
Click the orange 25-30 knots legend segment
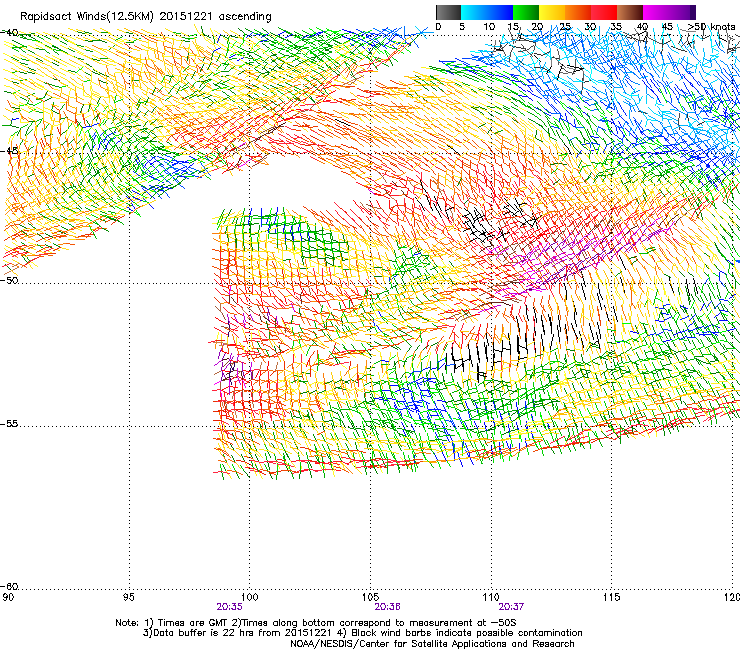(578, 12)
